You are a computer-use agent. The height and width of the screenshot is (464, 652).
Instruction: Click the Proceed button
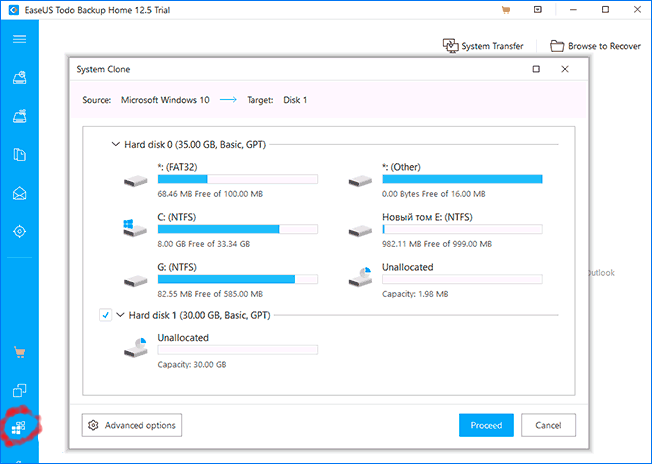click(486, 425)
